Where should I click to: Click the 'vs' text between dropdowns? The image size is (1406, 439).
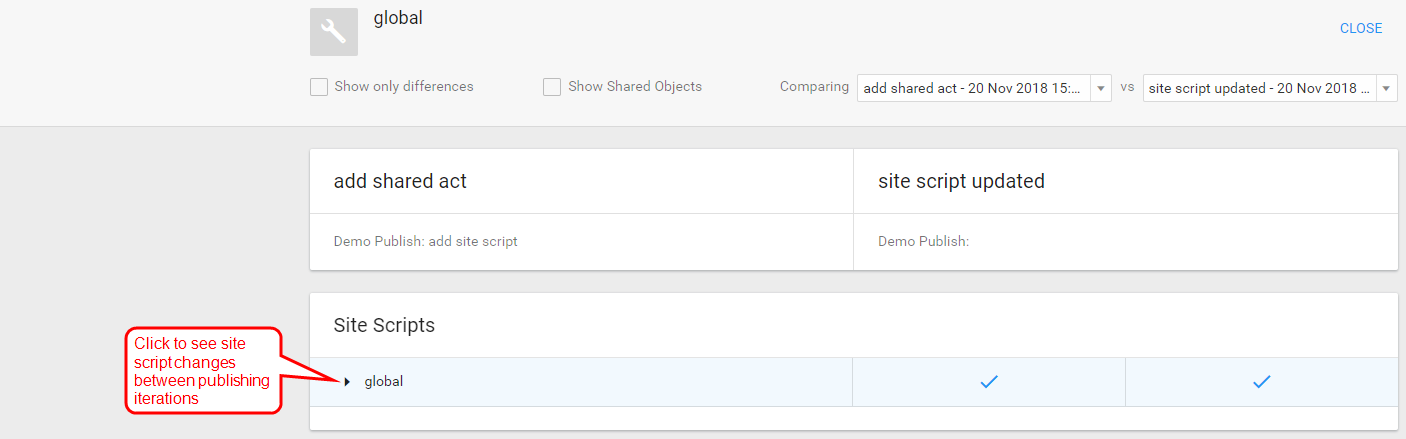(1127, 87)
